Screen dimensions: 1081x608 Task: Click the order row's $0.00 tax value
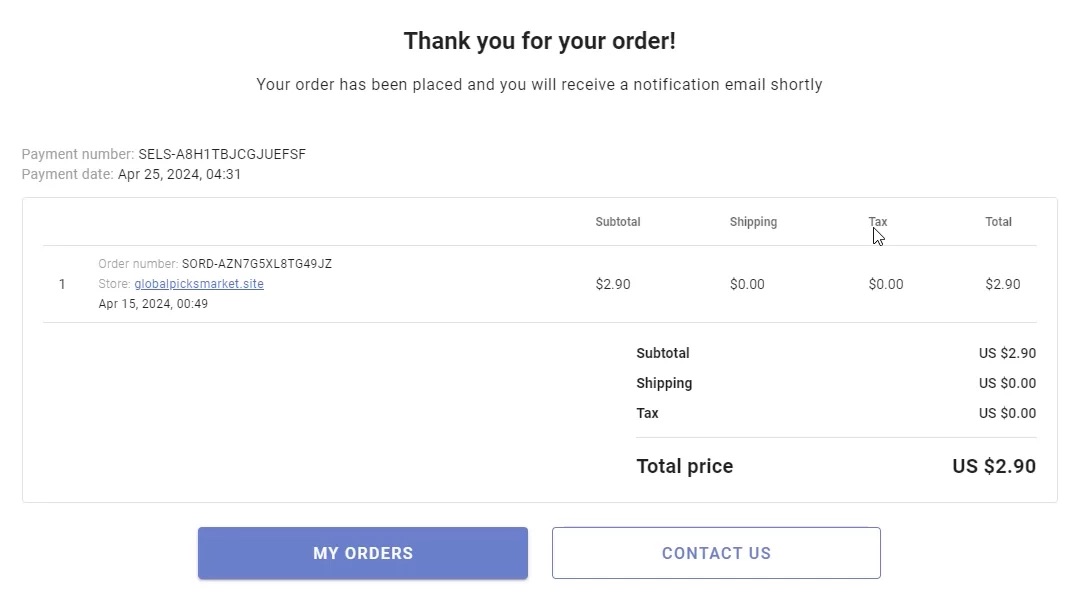click(x=886, y=284)
